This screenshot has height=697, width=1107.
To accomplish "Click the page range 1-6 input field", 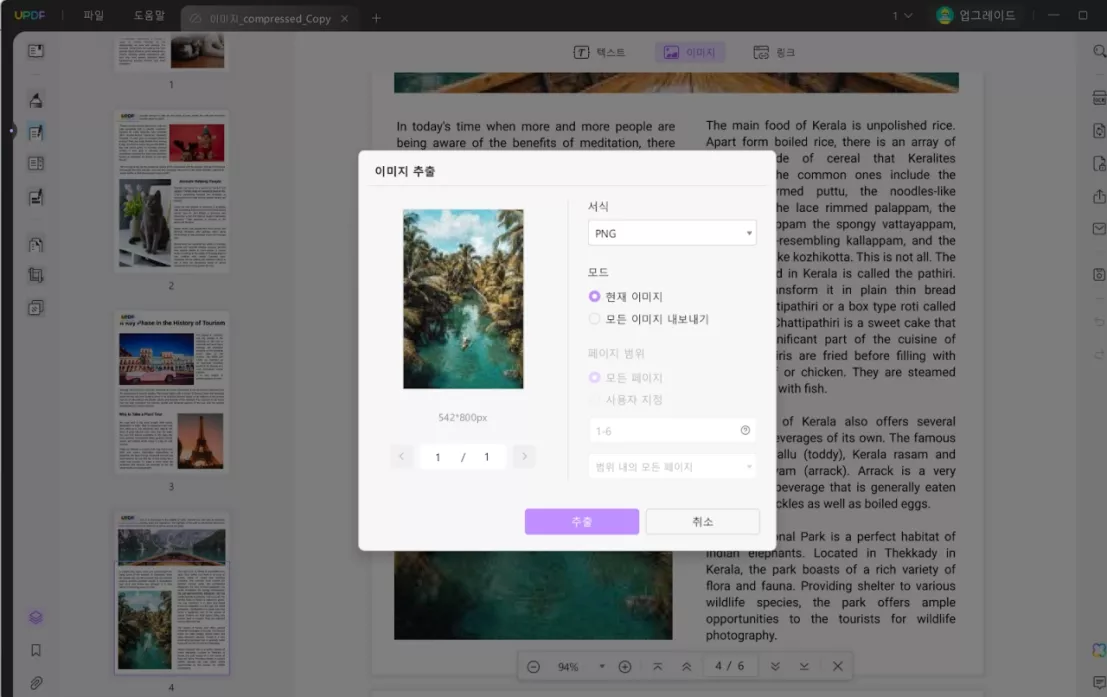I will (x=672, y=431).
